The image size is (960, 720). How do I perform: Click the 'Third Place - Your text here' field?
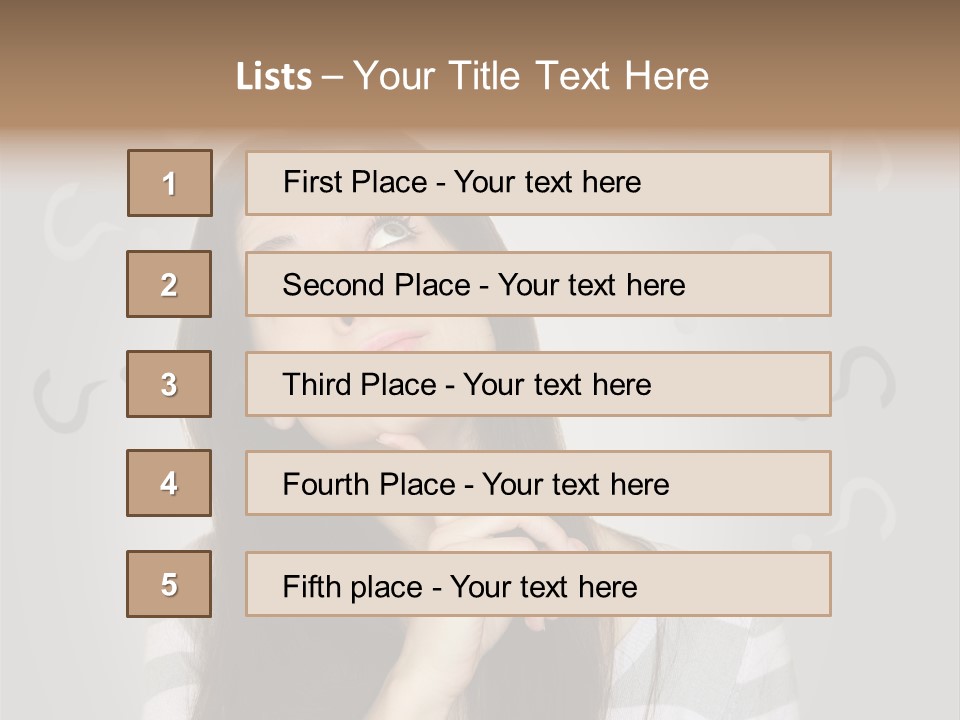coord(538,384)
